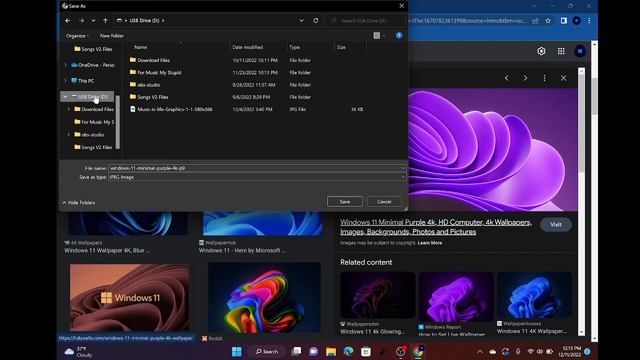
Task: Click the purple wallpaper preview image
Action: [493, 149]
